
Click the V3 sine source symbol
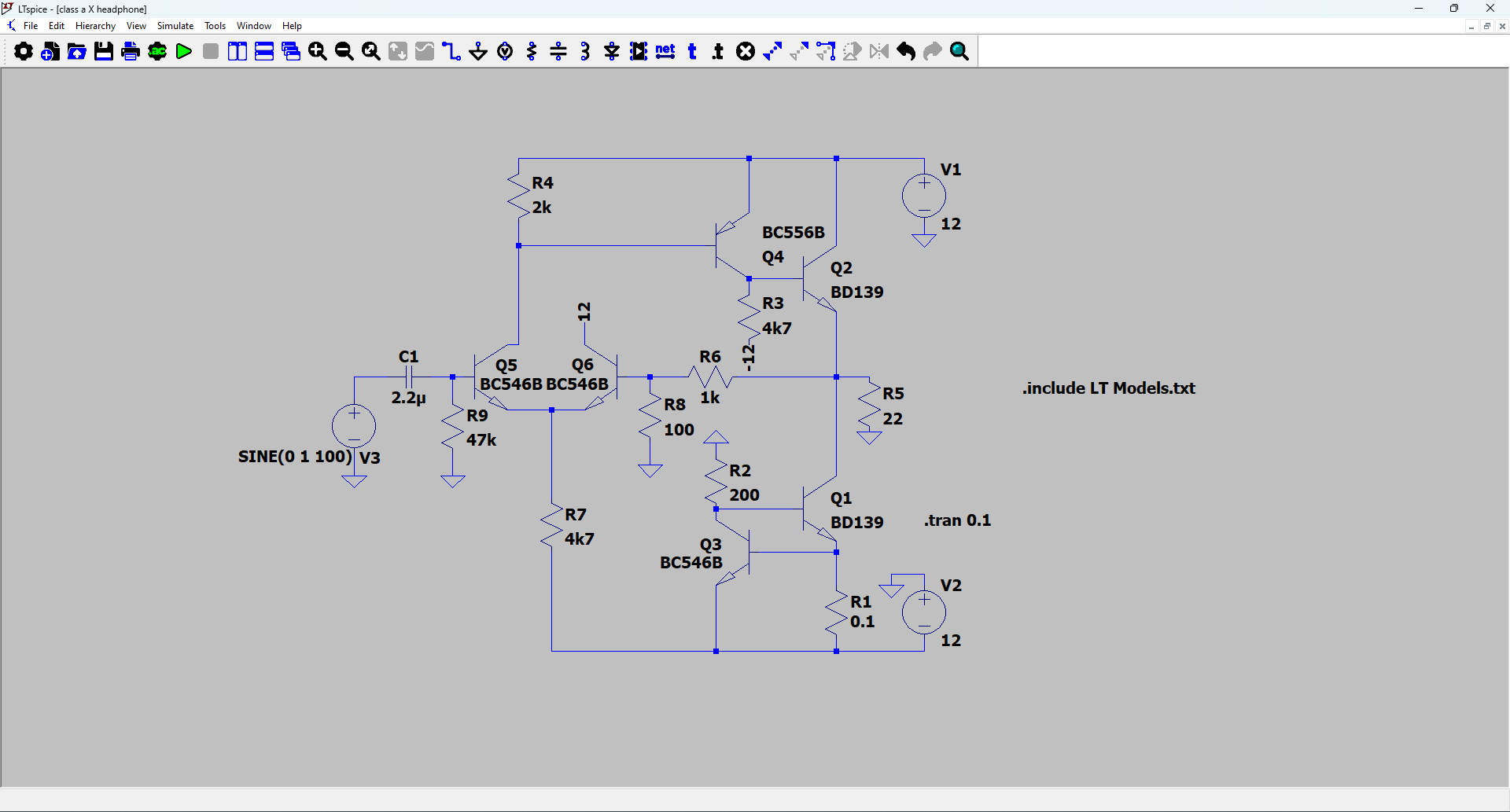click(354, 426)
